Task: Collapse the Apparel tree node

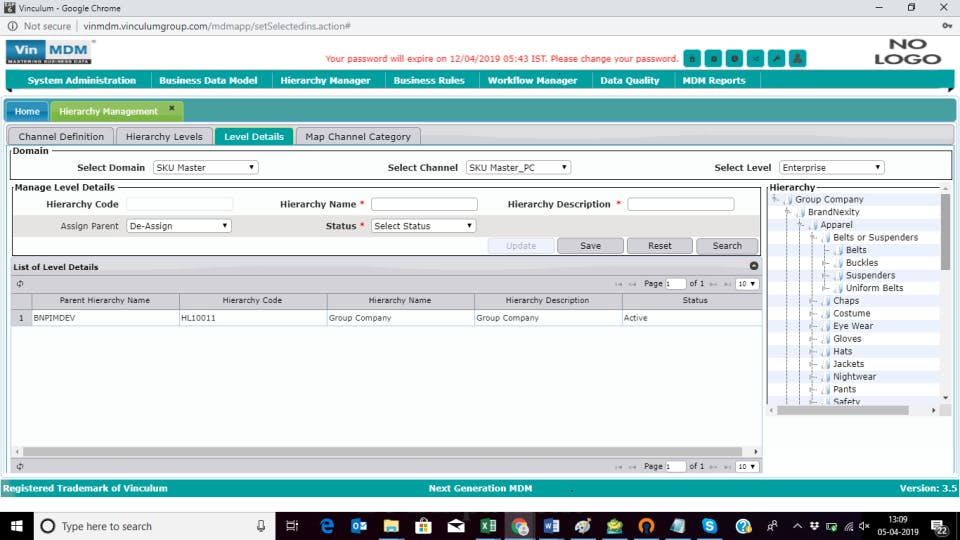Action: (x=800, y=225)
